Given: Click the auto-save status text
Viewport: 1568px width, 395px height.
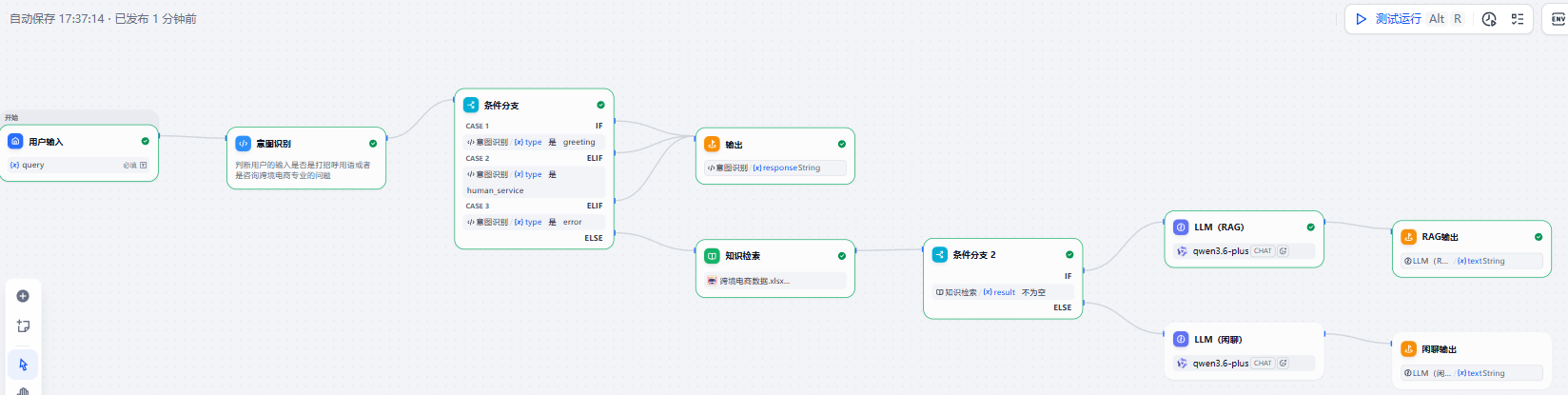Looking at the screenshot, I should click(103, 18).
